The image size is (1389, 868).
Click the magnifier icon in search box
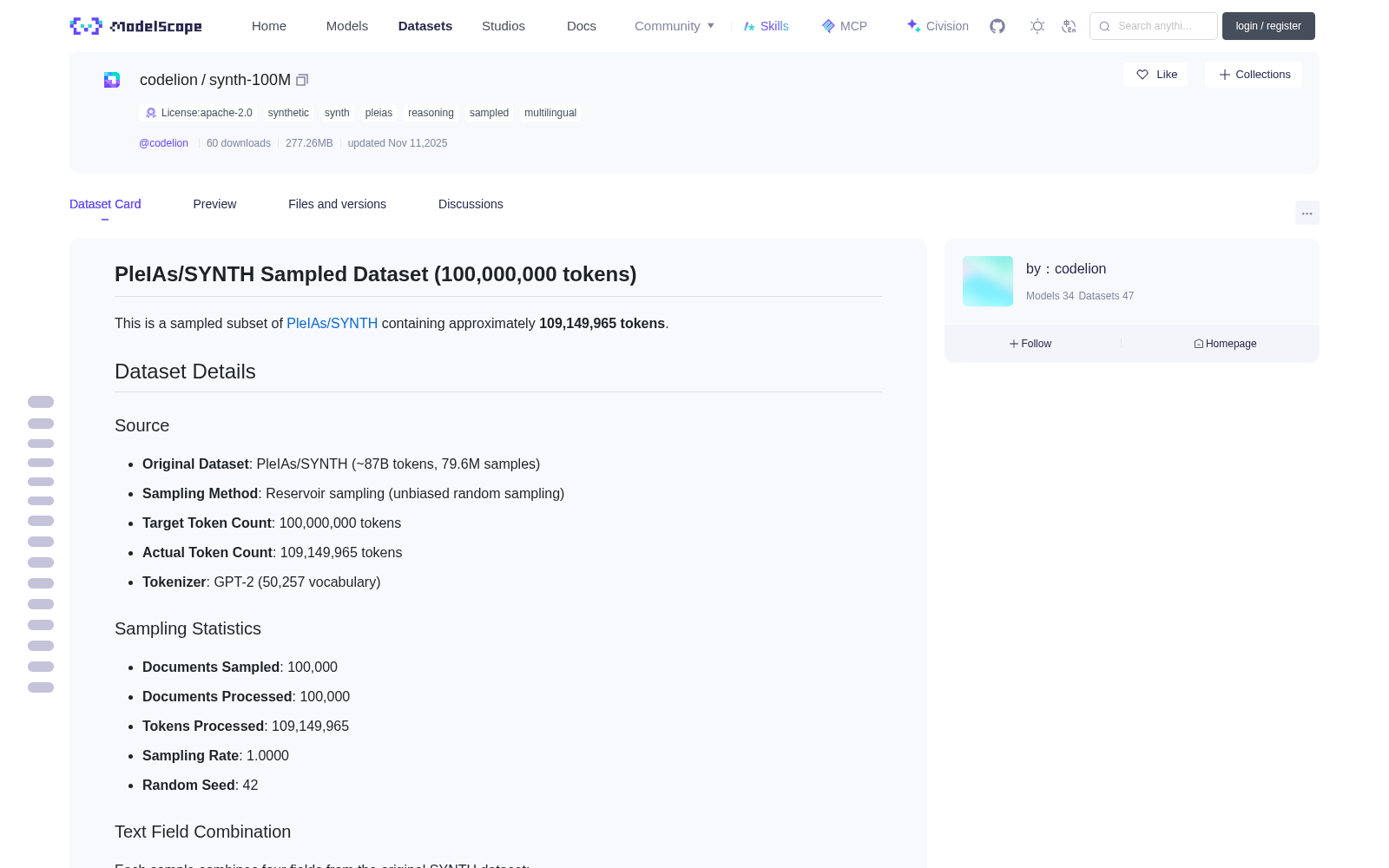[1104, 26]
